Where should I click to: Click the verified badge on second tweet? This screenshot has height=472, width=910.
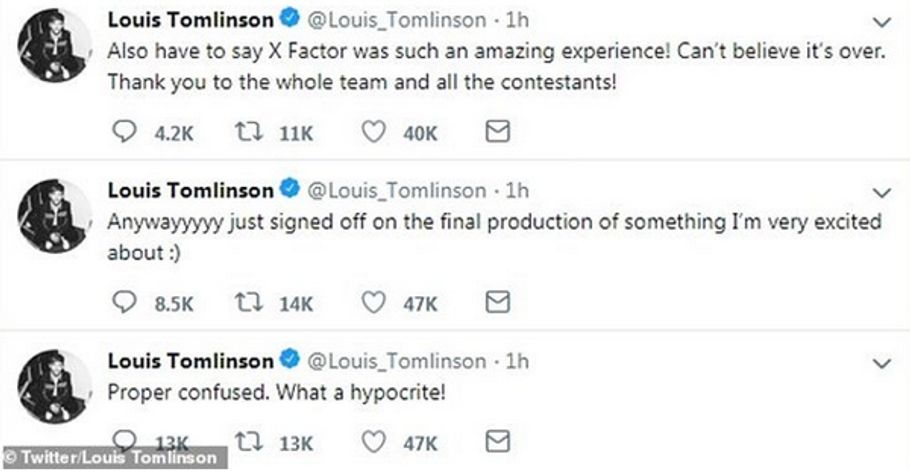pyautogui.click(x=289, y=190)
